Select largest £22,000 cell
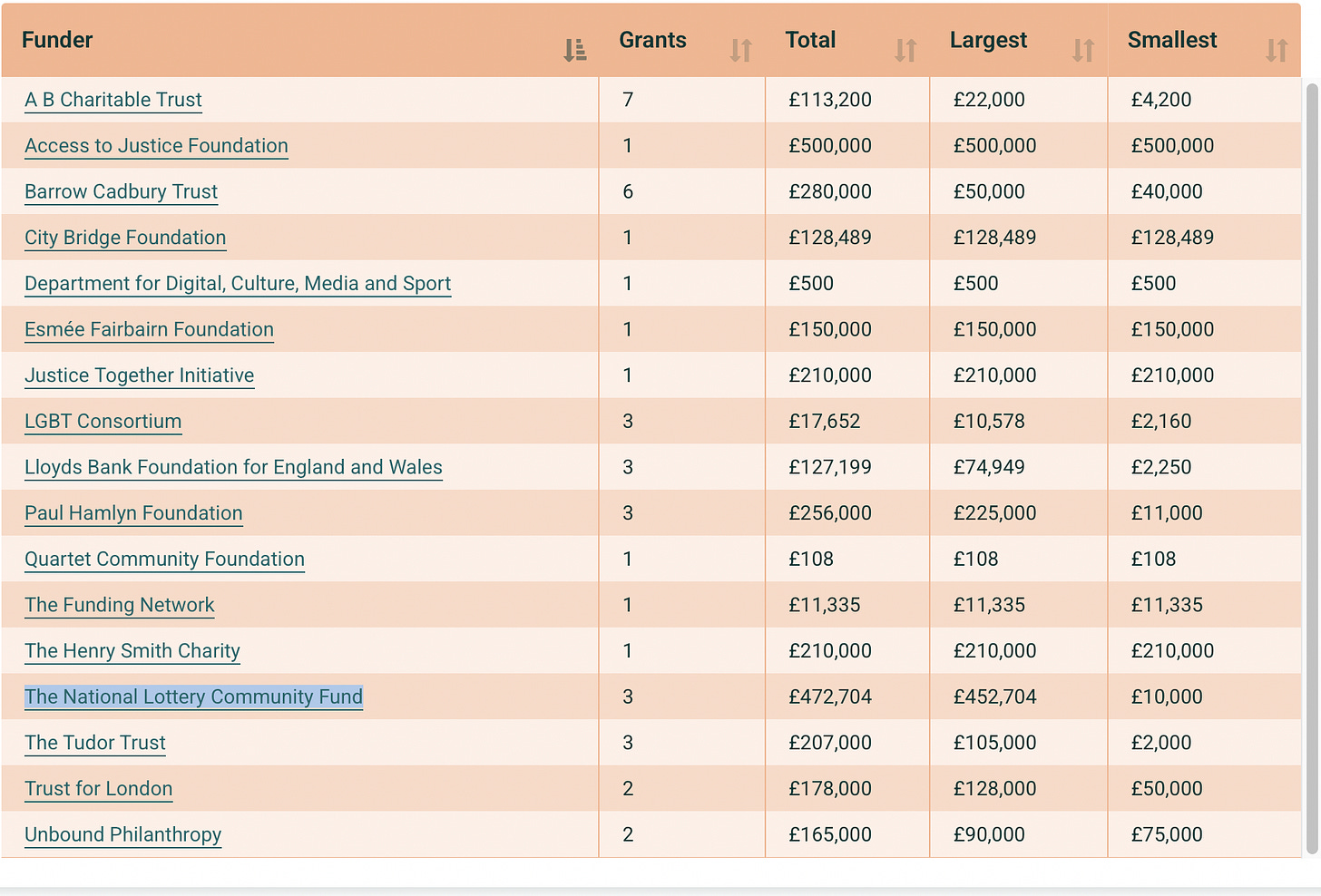The height and width of the screenshot is (896, 1321). click(x=989, y=100)
